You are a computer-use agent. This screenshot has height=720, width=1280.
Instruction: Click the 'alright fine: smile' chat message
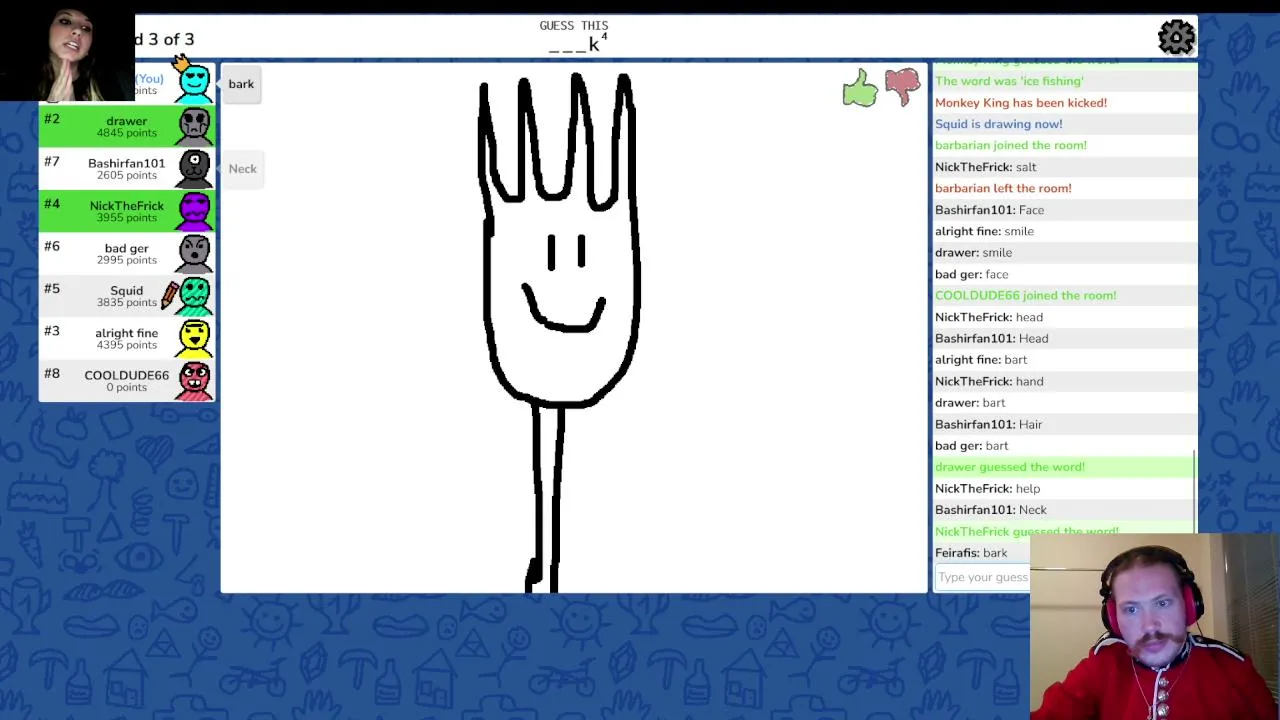(x=985, y=231)
